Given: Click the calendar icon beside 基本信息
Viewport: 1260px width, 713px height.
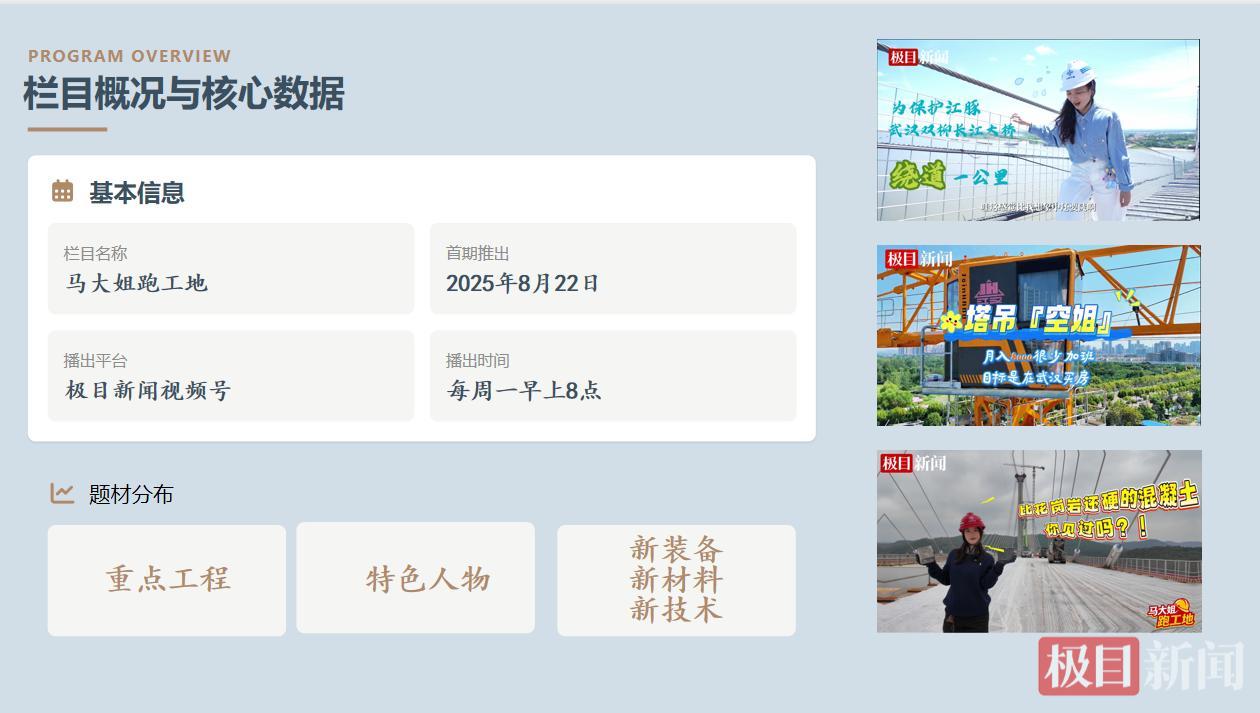Looking at the screenshot, I should 61,192.
